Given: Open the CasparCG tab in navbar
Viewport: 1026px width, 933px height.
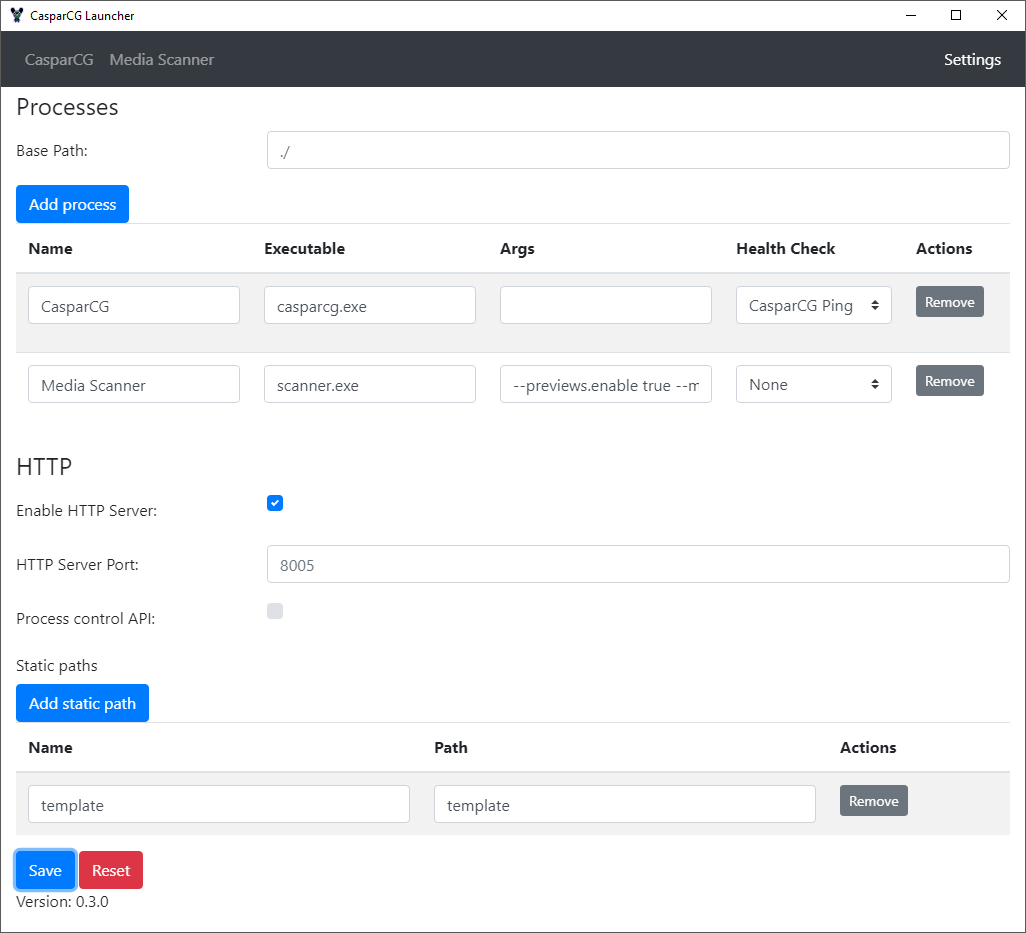Looking at the screenshot, I should coord(59,60).
